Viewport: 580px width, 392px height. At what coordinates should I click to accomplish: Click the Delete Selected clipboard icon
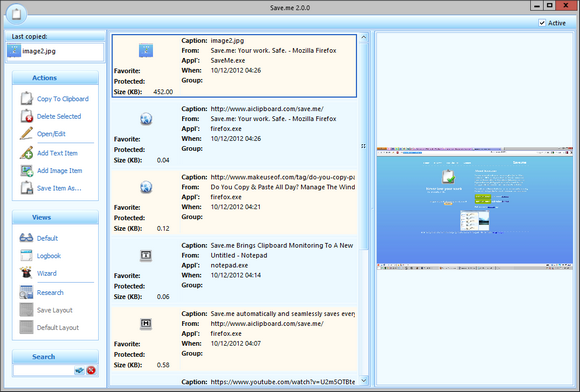(x=27, y=116)
